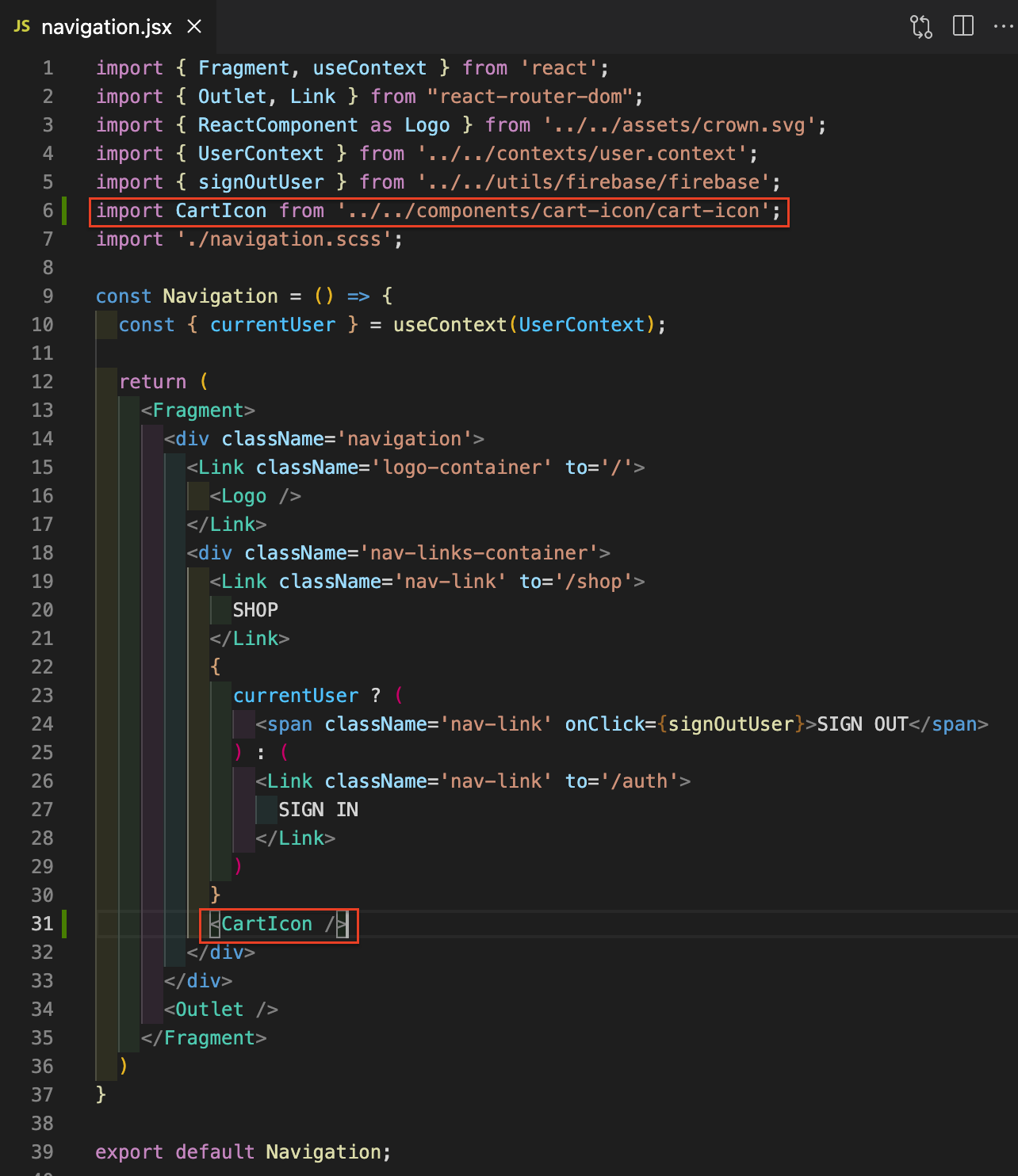This screenshot has width=1018, height=1176.
Task: Click the 'logo-container' className string
Action: pyautogui.click(x=461, y=468)
